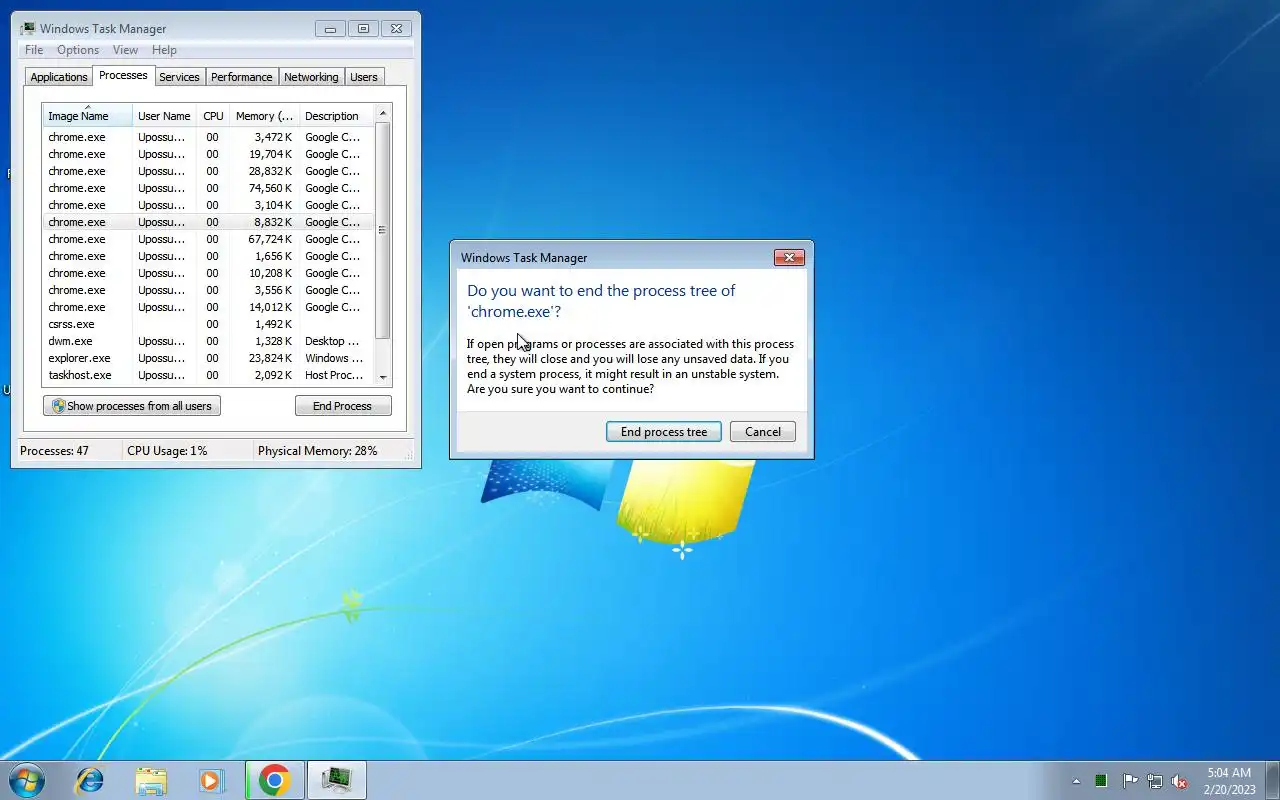Screen dimensions: 1280x800
Task: Select chrome.exe row using 14,012 K
Action: pyautogui.click(x=208, y=307)
